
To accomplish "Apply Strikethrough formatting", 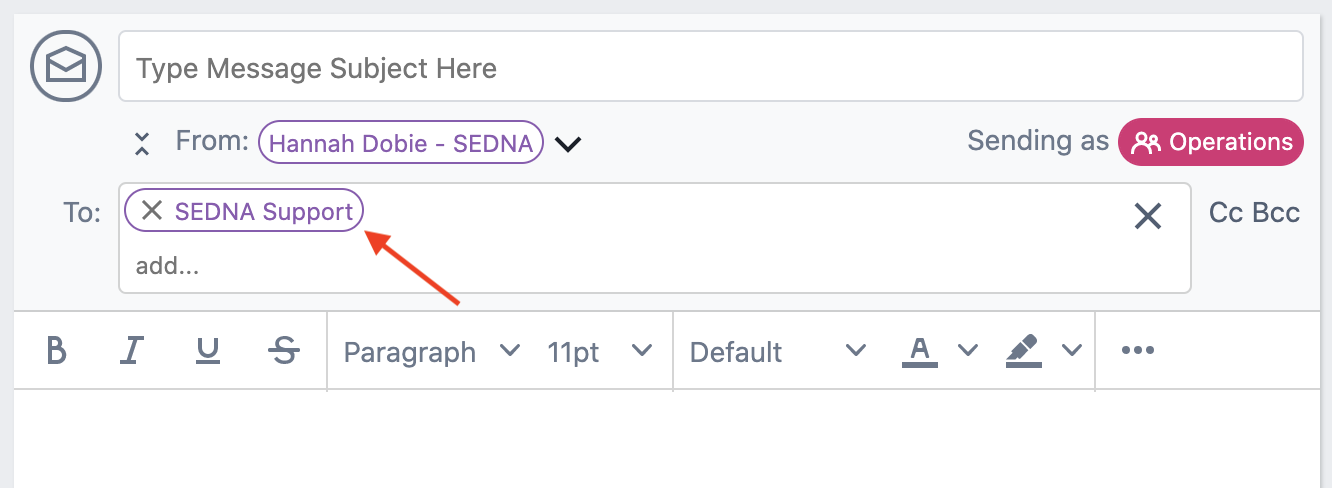I will 285,351.
